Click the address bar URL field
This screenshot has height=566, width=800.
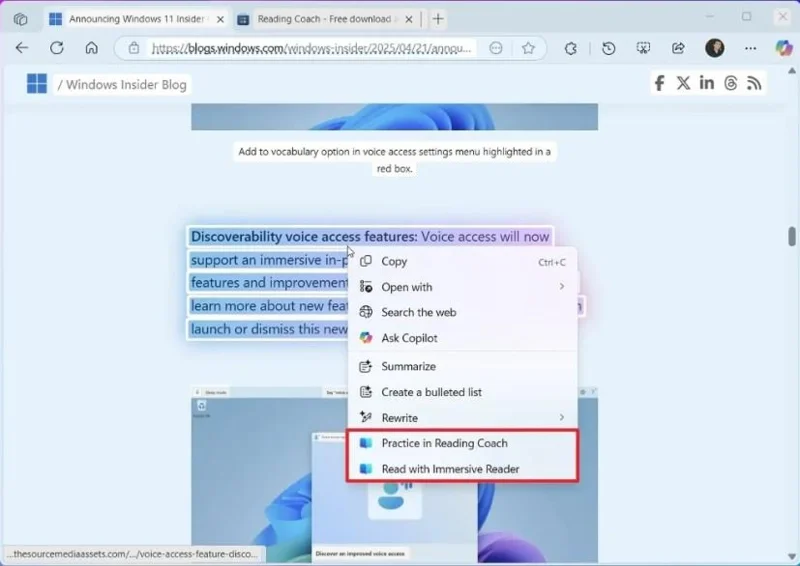pyautogui.click(x=311, y=48)
